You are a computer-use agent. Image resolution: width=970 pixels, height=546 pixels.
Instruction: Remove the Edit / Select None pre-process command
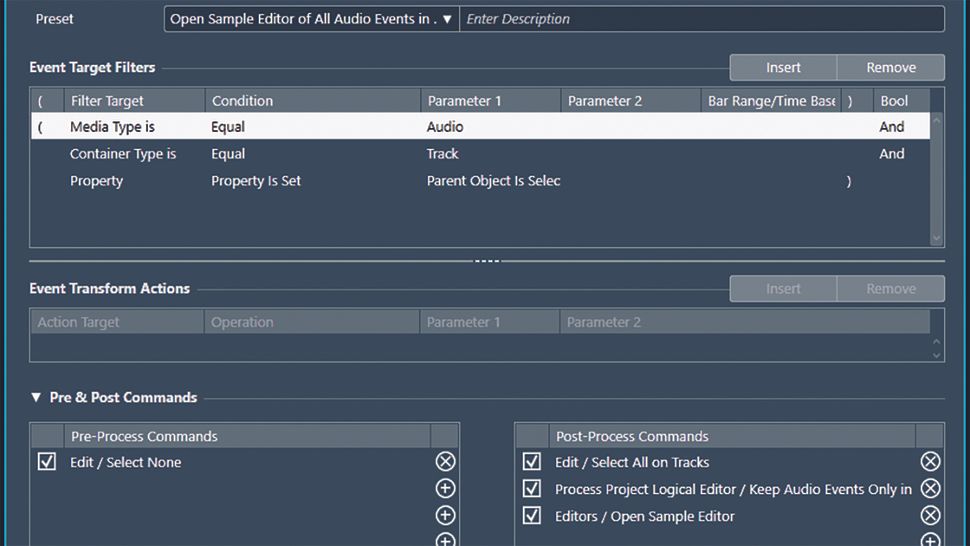(445, 461)
